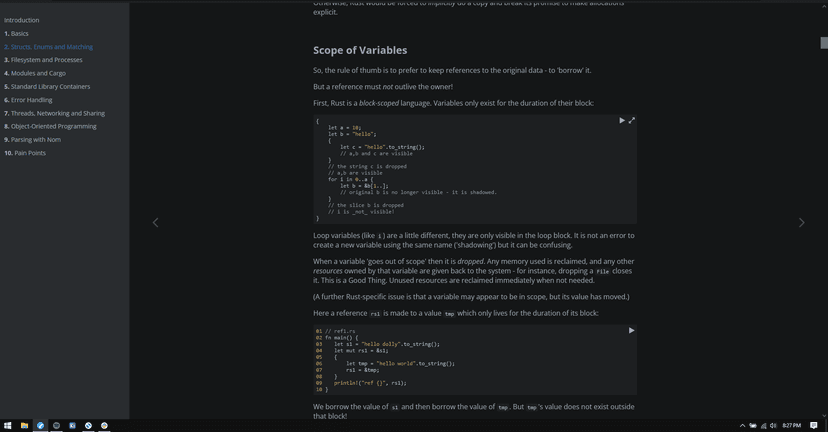Click the volume icon in the system tray
This screenshot has height=432, width=828.
coord(773,425)
